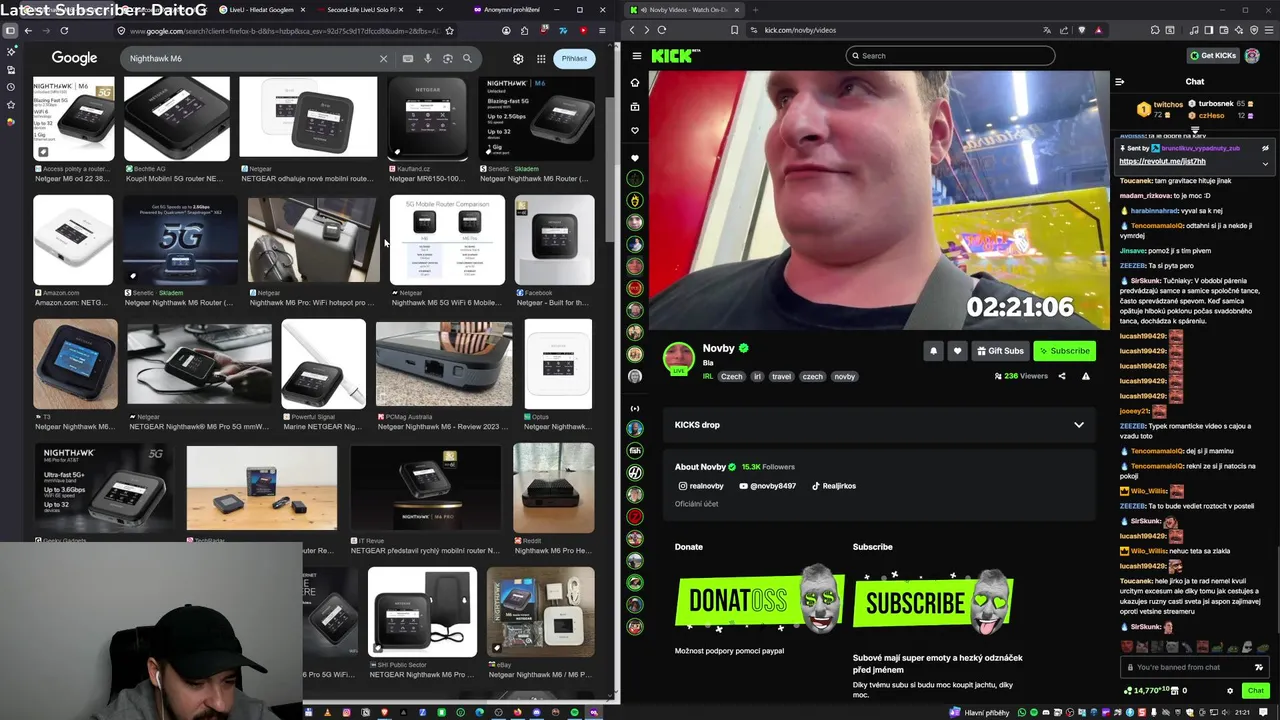Viewport: 1280px width, 720px height.
Task: Open the Brave main menu
Action: click(x=1267, y=30)
